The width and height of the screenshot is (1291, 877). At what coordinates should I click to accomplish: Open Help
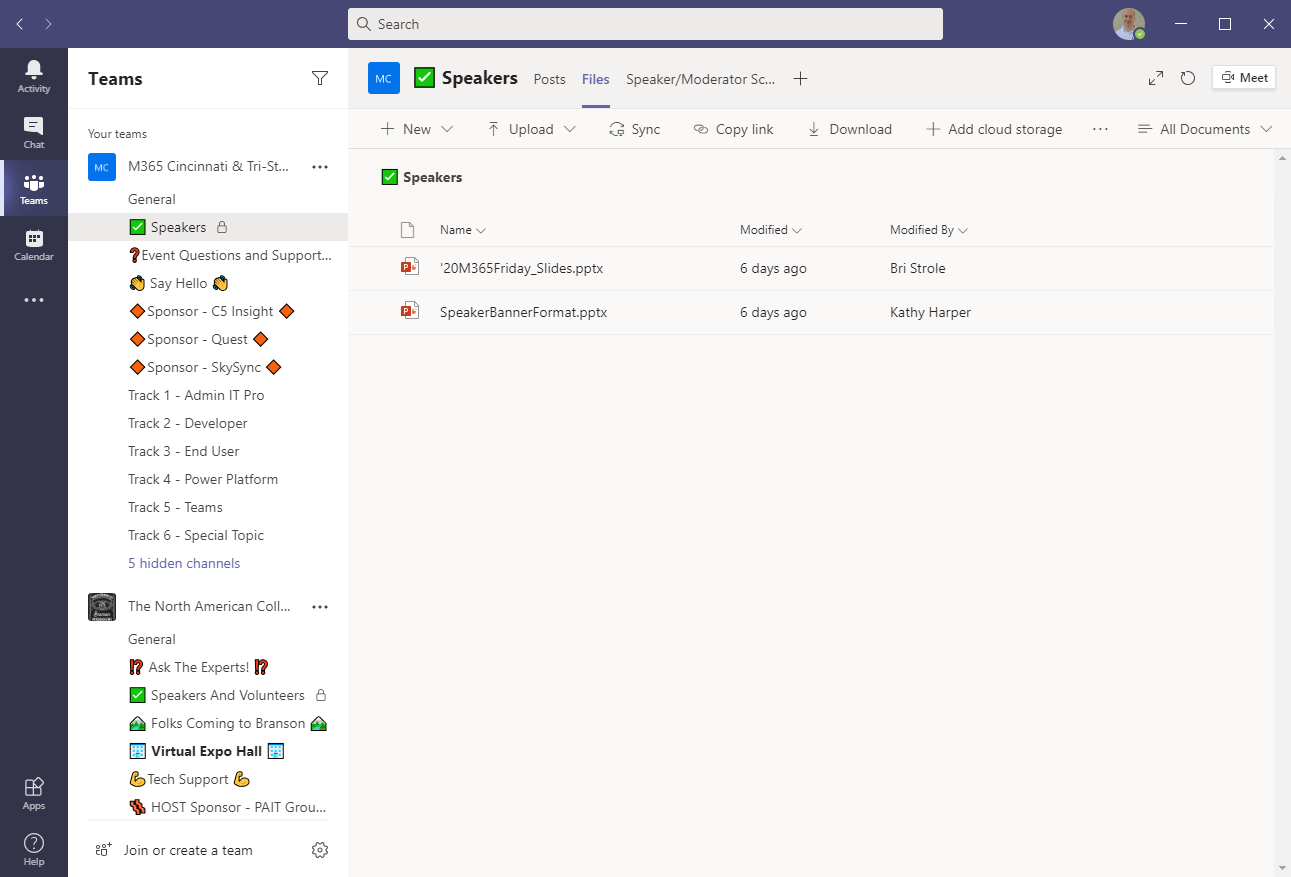34,849
